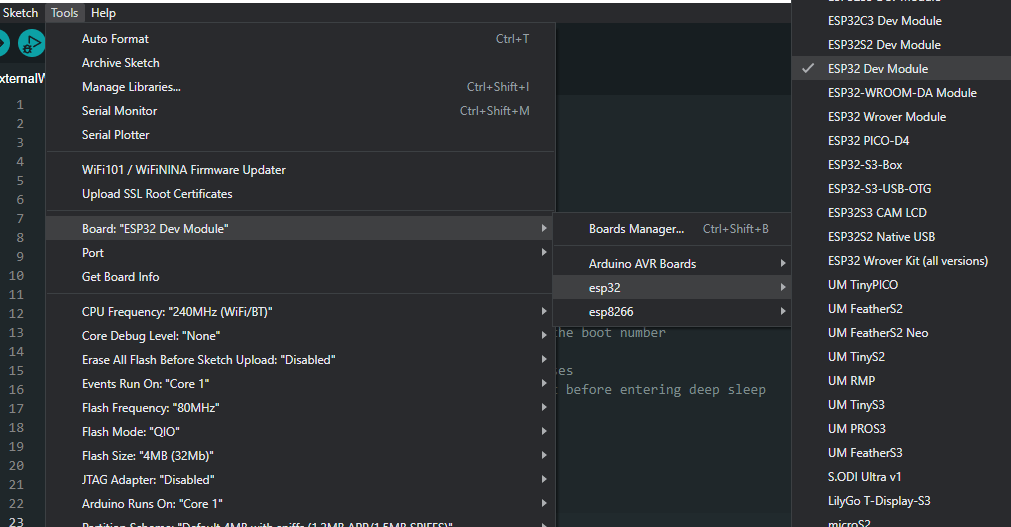Click editor line number 23
This screenshot has height=527, width=1011.
[16, 522]
